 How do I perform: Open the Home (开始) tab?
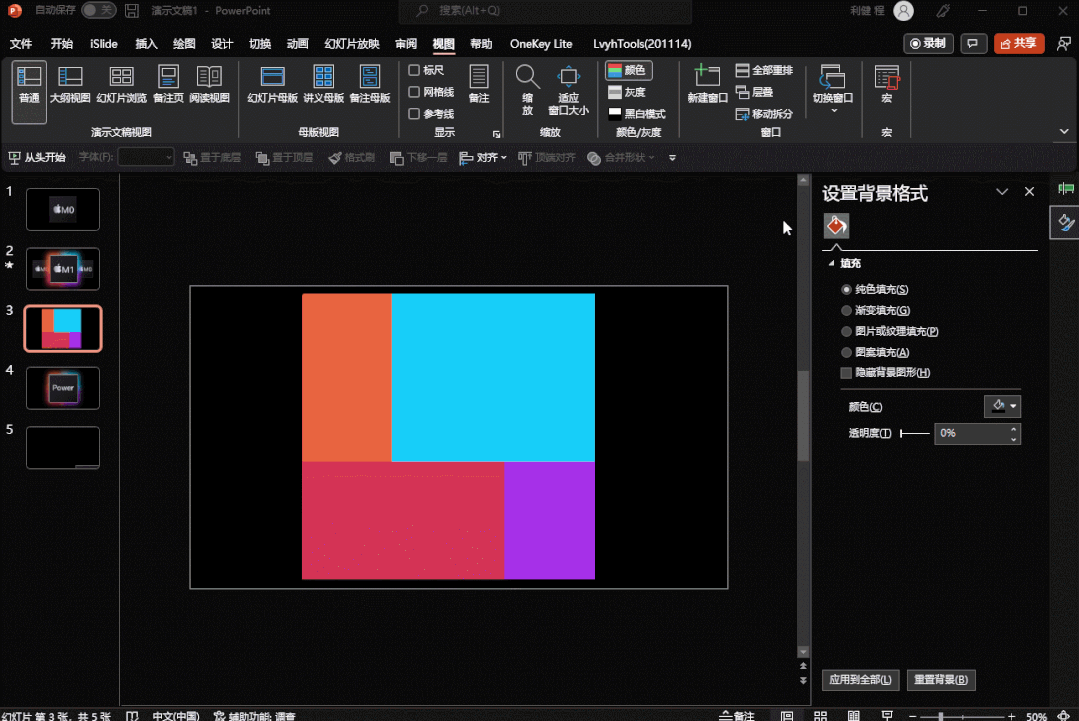coord(61,43)
